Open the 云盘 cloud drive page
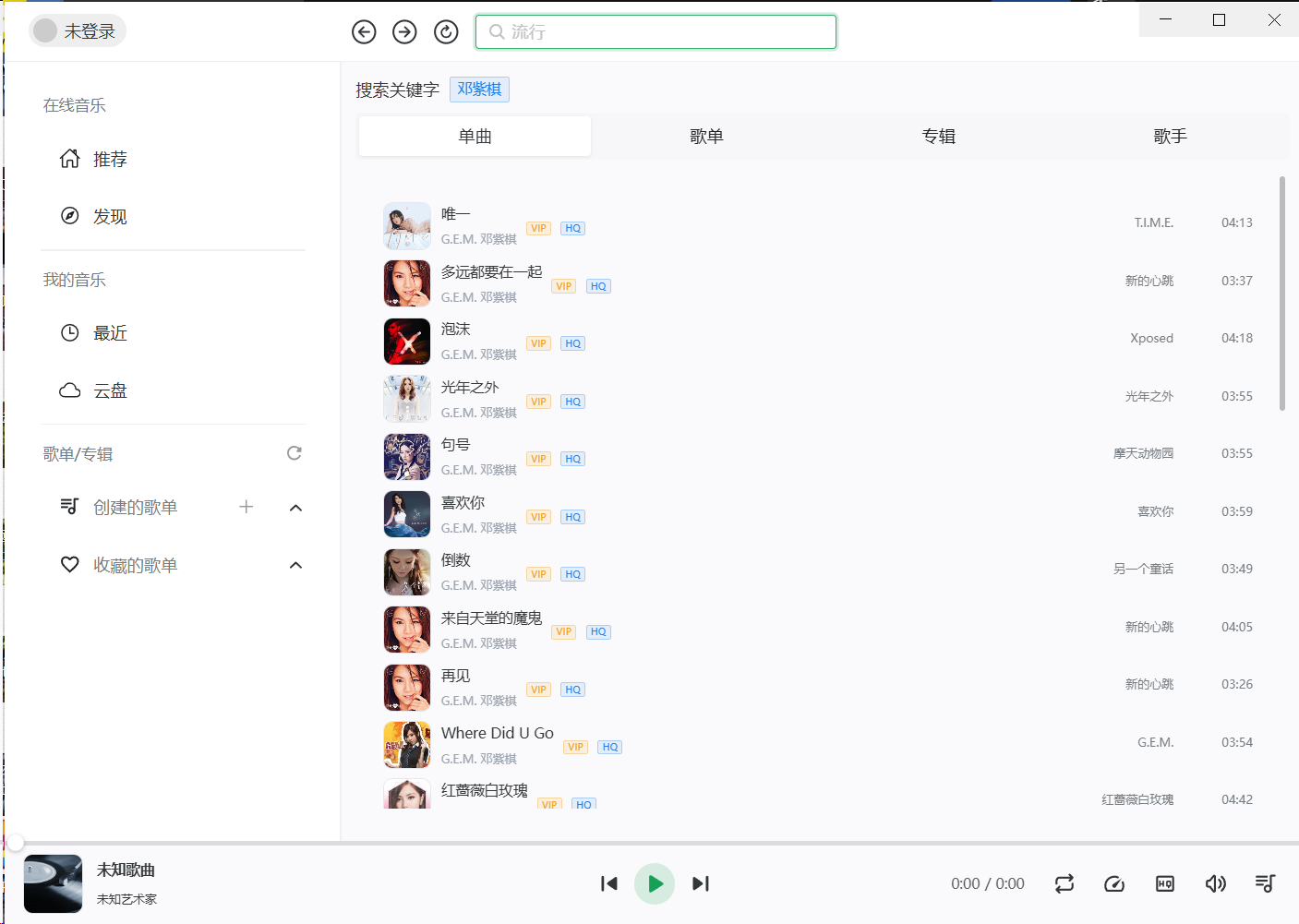The width and height of the screenshot is (1299, 924). point(96,390)
